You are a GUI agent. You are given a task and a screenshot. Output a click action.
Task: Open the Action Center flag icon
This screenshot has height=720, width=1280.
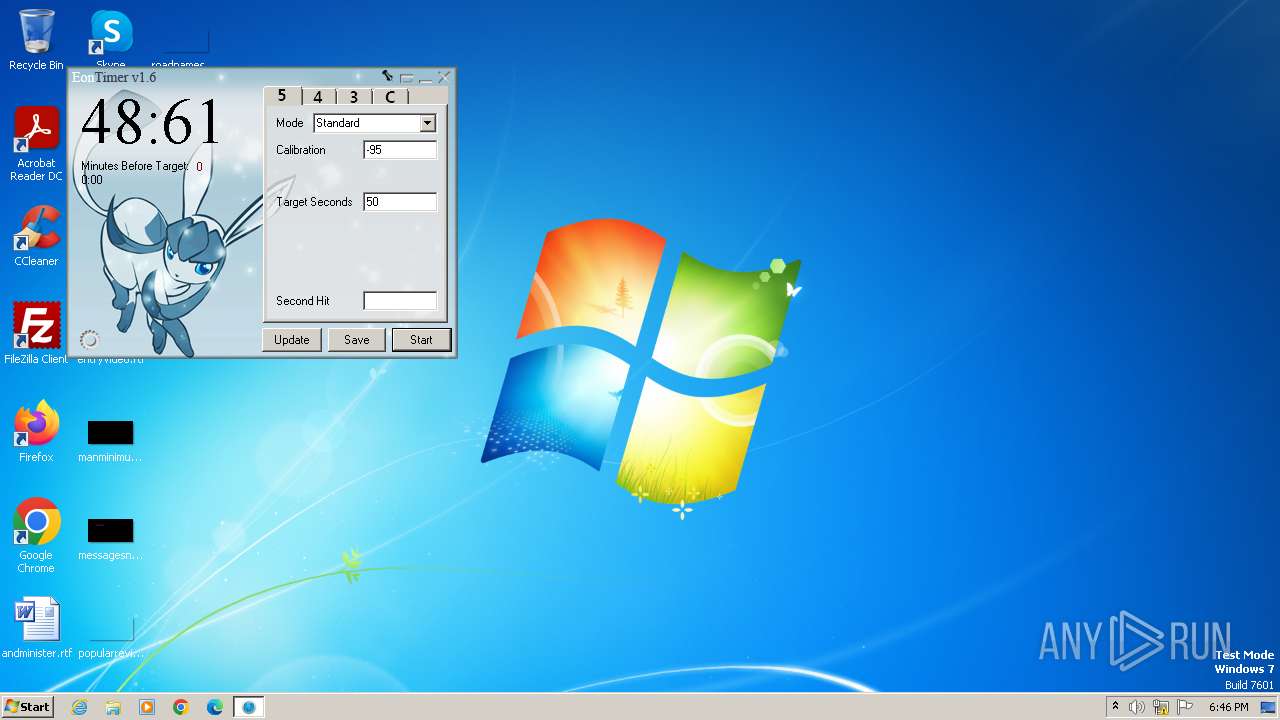pos(1185,707)
